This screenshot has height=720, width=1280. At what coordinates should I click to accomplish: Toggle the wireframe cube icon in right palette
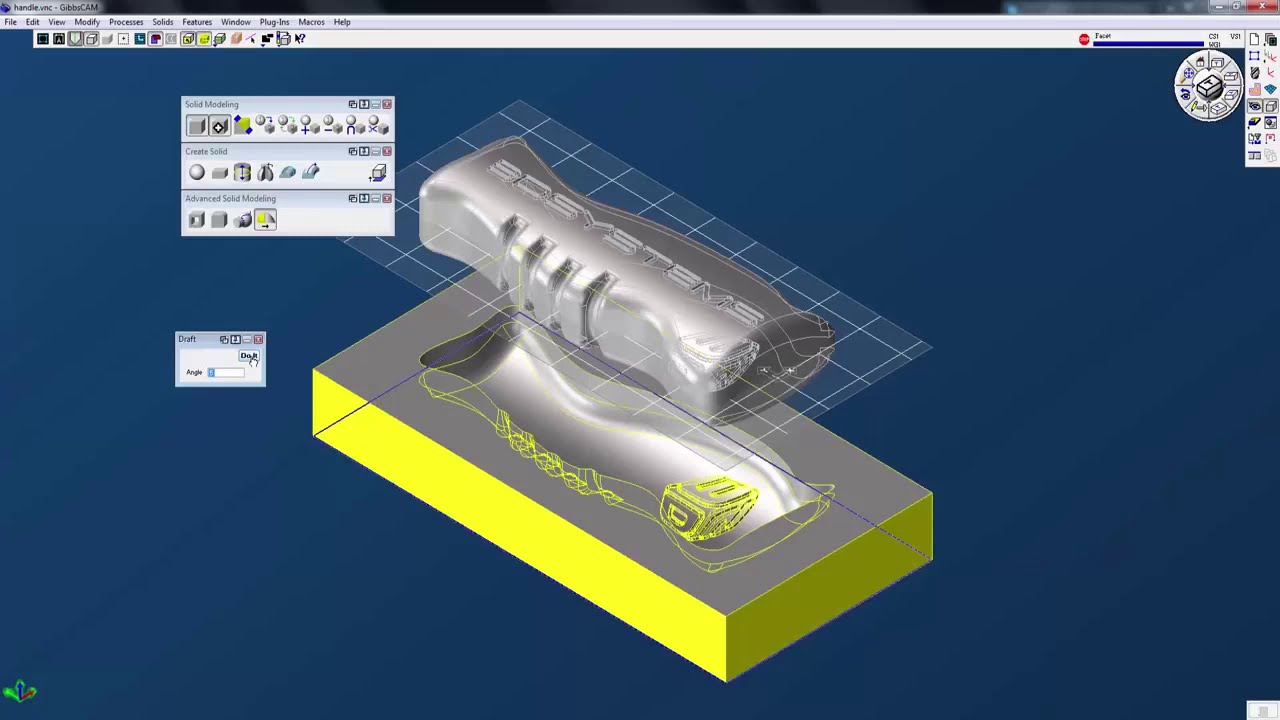click(1271, 106)
